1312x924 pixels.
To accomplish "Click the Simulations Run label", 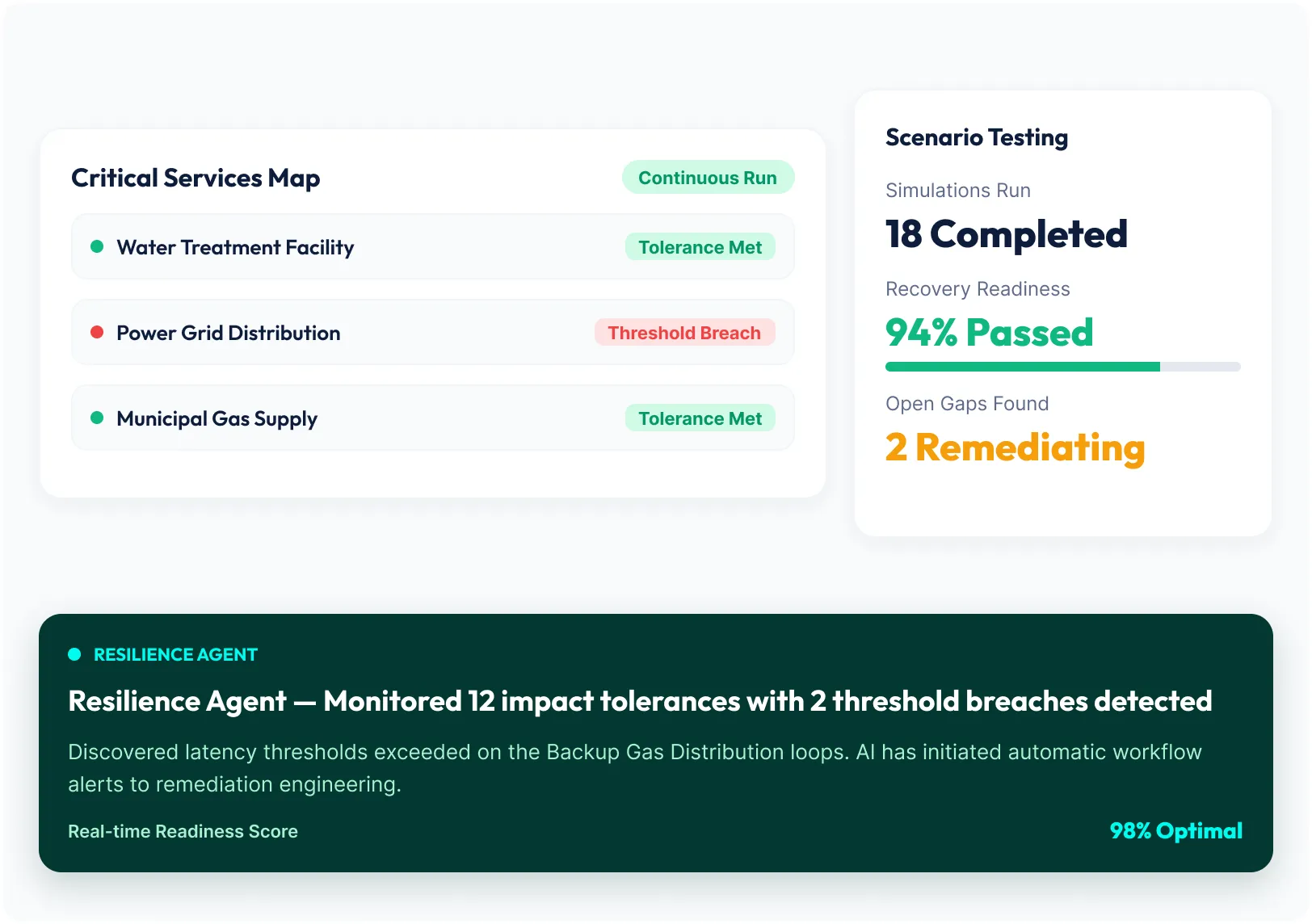I will point(958,191).
